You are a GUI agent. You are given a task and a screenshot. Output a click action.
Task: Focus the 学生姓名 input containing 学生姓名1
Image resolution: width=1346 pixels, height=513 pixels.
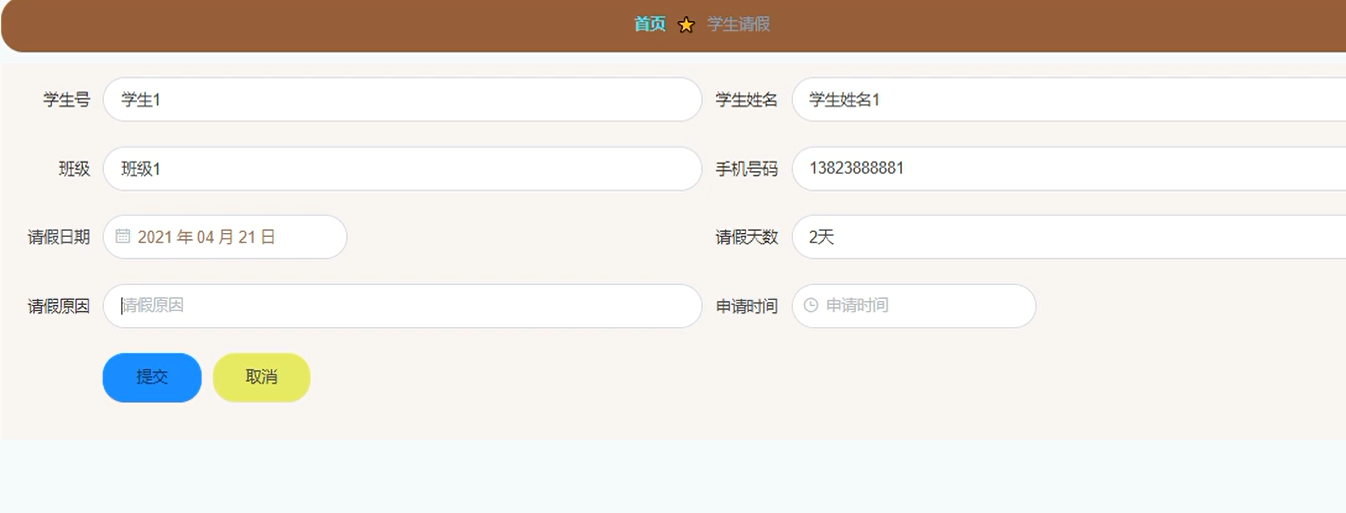[x=1069, y=99]
